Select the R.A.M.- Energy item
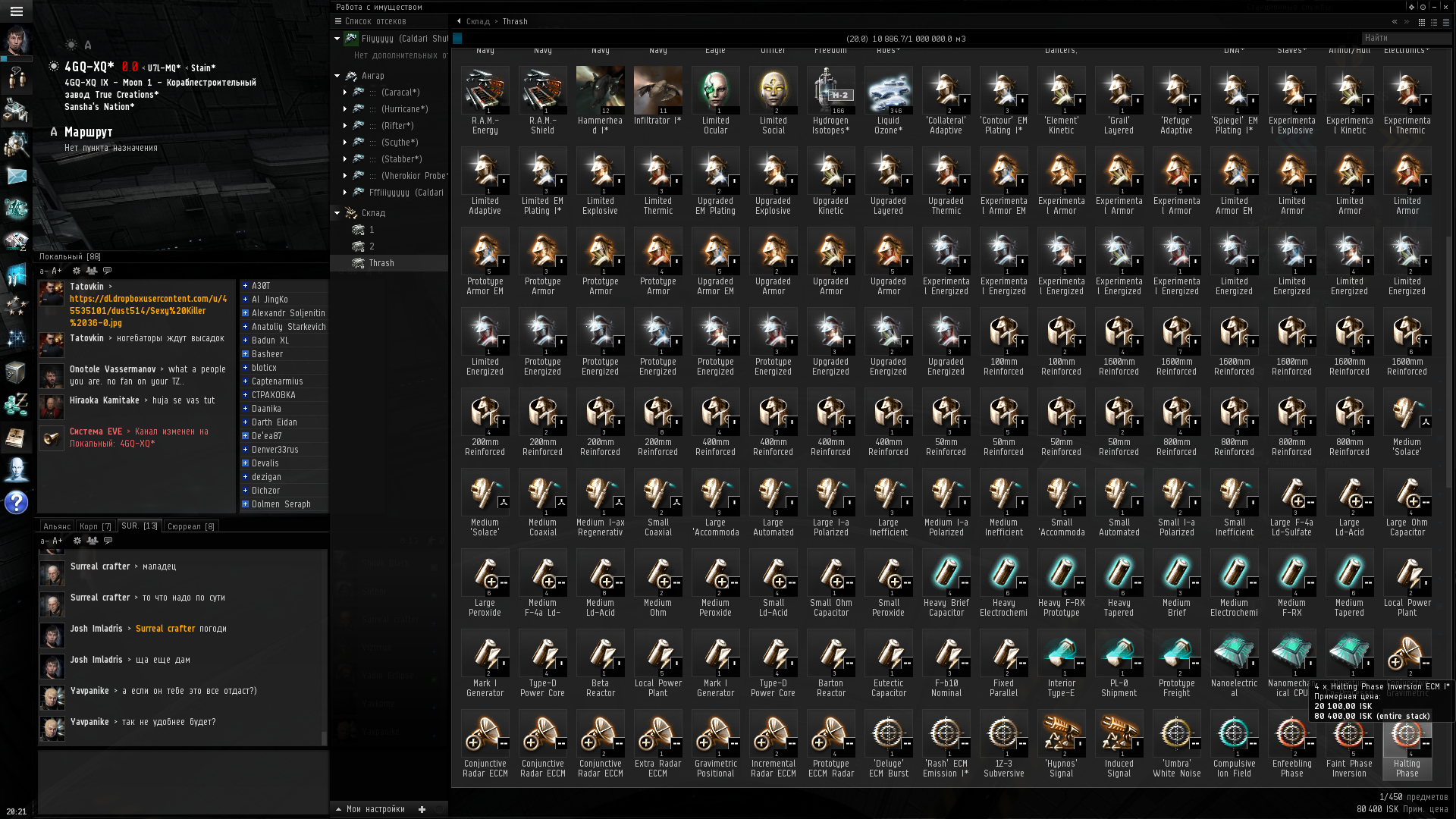The width and height of the screenshot is (1456, 819). click(485, 100)
